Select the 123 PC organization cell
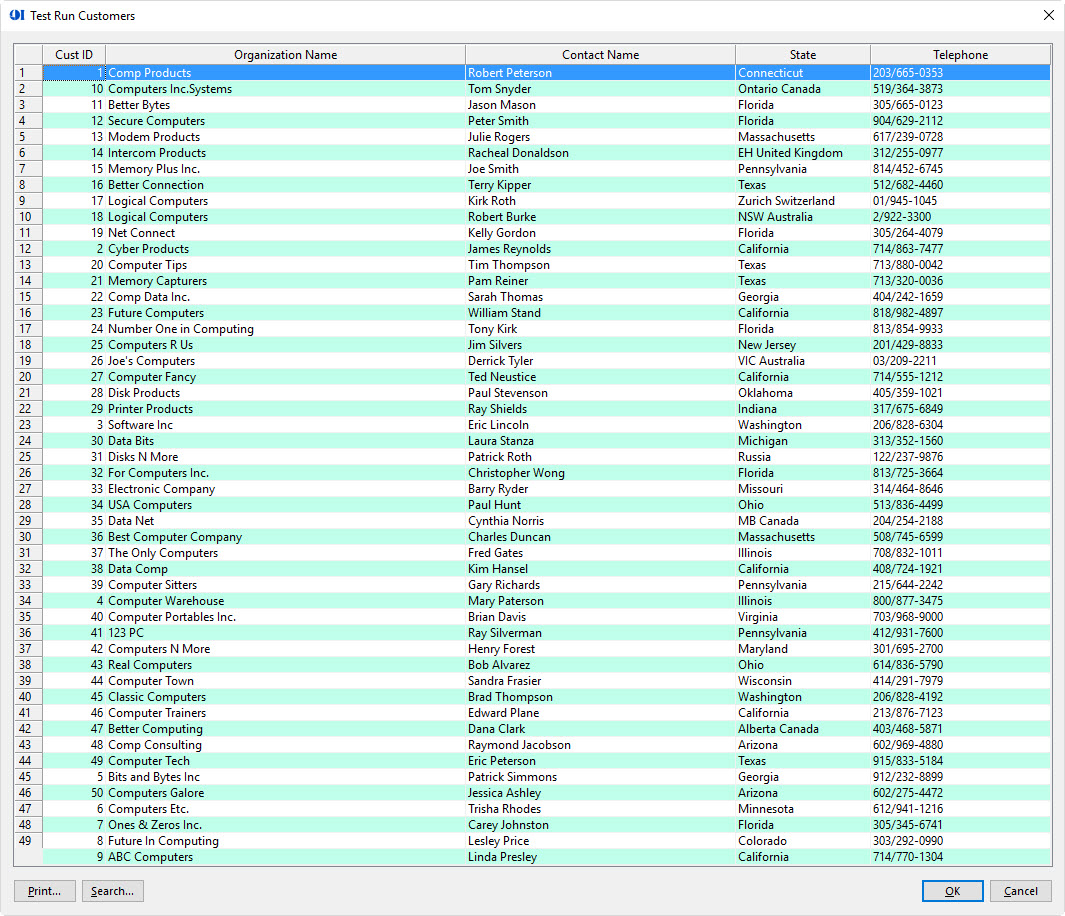The image size is (1065, 916). click(285, 633)
